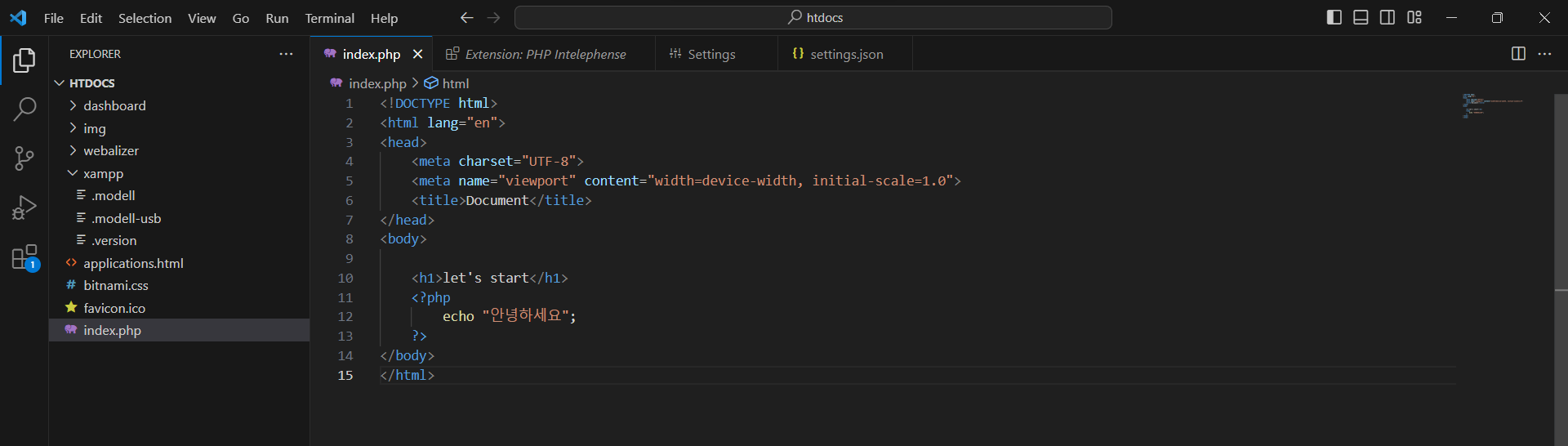The width and height of the screenshot is (1568, 446).
Task: Switch to the settings.json tab
Action: tap(846, 54)
